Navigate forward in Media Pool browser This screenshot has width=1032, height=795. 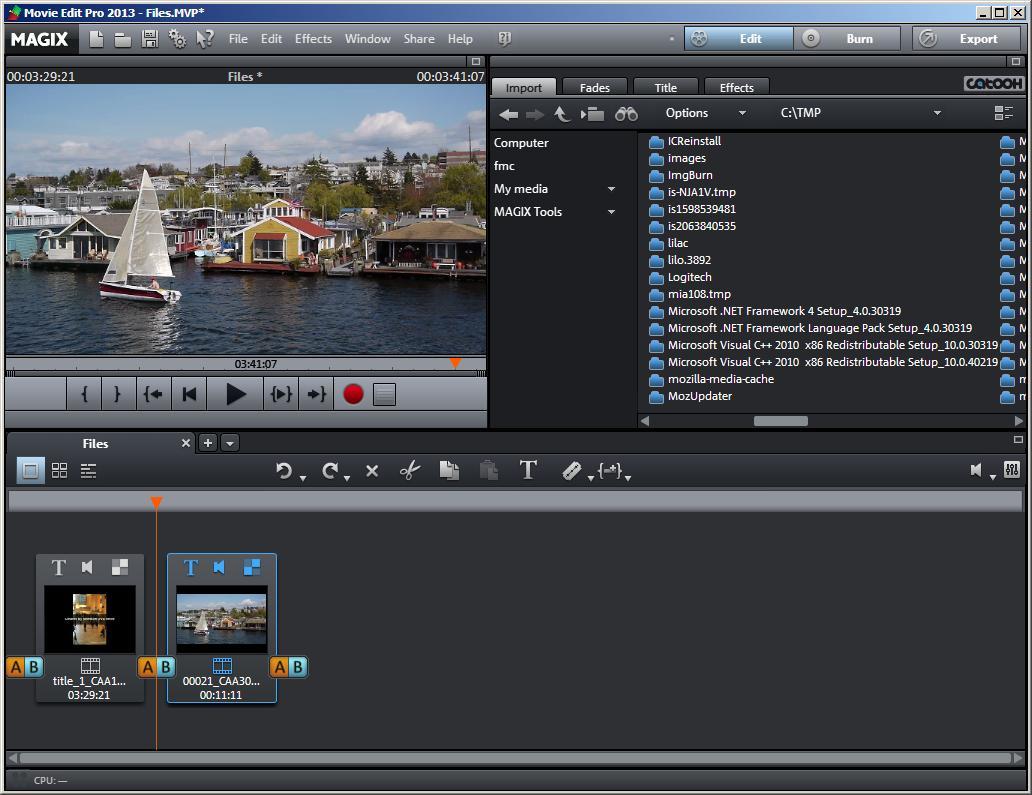(535, 115)
